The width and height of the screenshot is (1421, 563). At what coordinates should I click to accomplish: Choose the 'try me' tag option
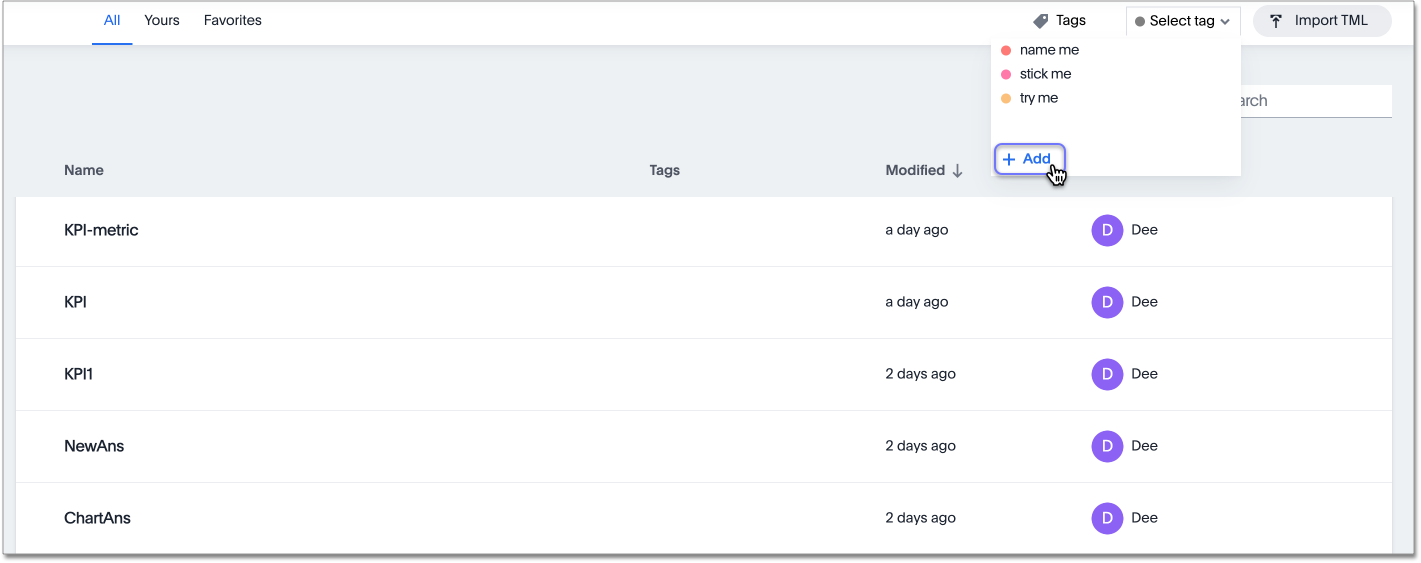1038,98
